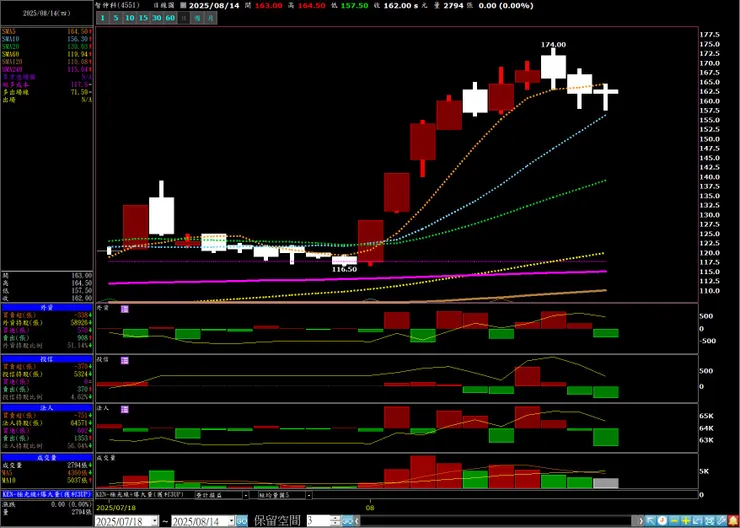740x528 pixels.
Task: Click the MA5 row in the 成交量 panel
Action: tap(47, 473)
